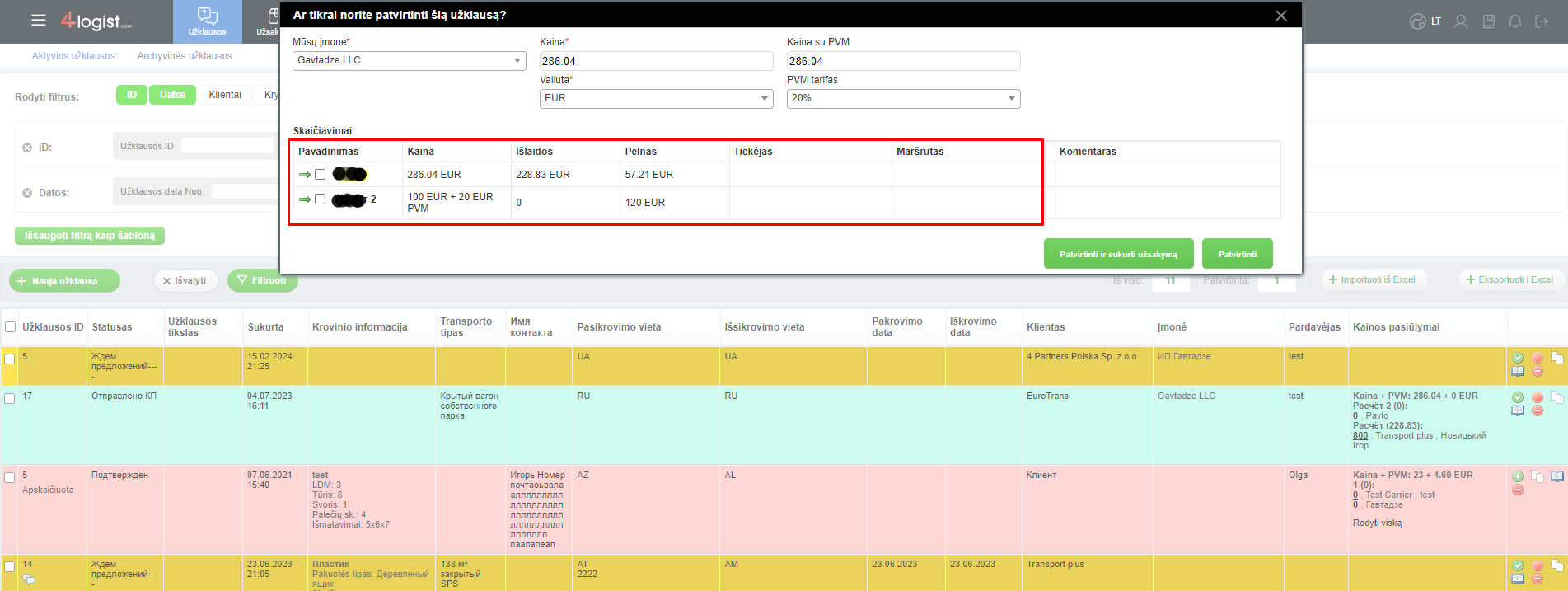Select checkbox for request dated 15.02.2024
This screenshot has height=591, width=1568.
10,359
